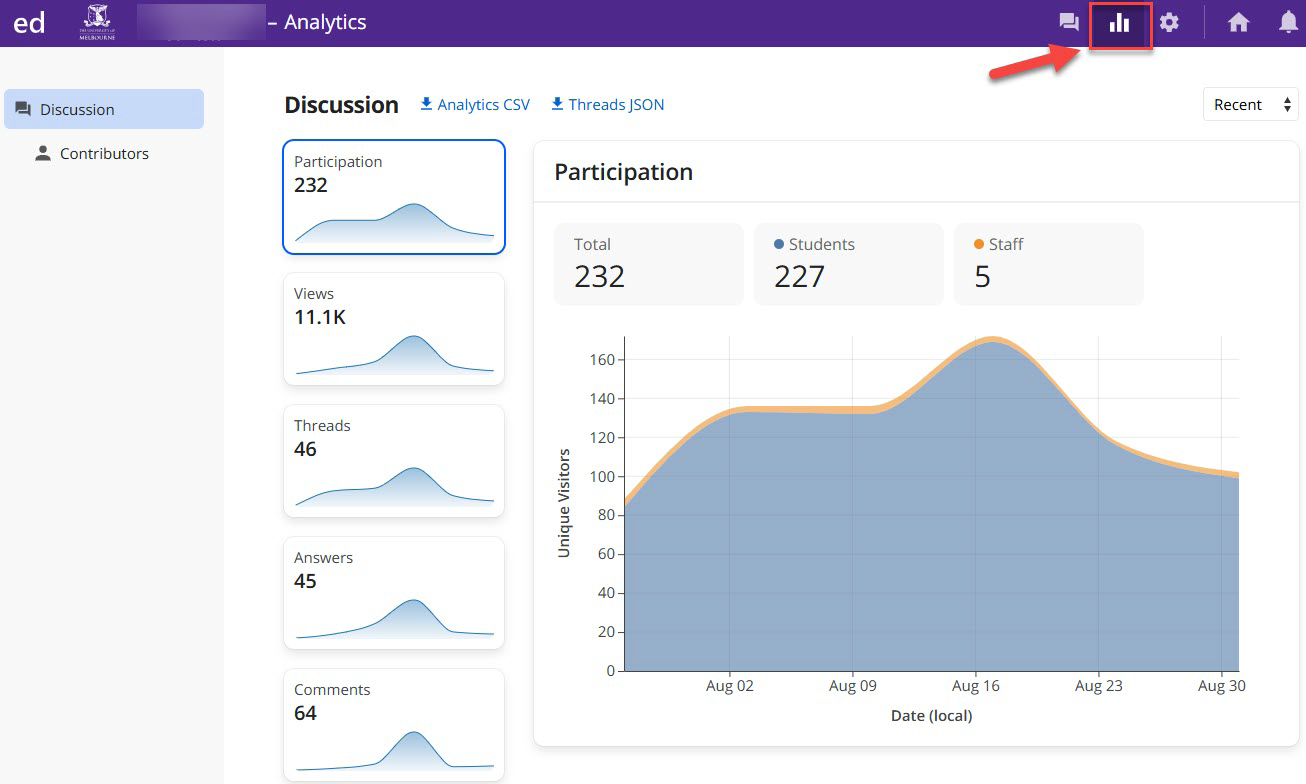Select the Answers metric card
The image size is (1306, 784).
(394, 593)
